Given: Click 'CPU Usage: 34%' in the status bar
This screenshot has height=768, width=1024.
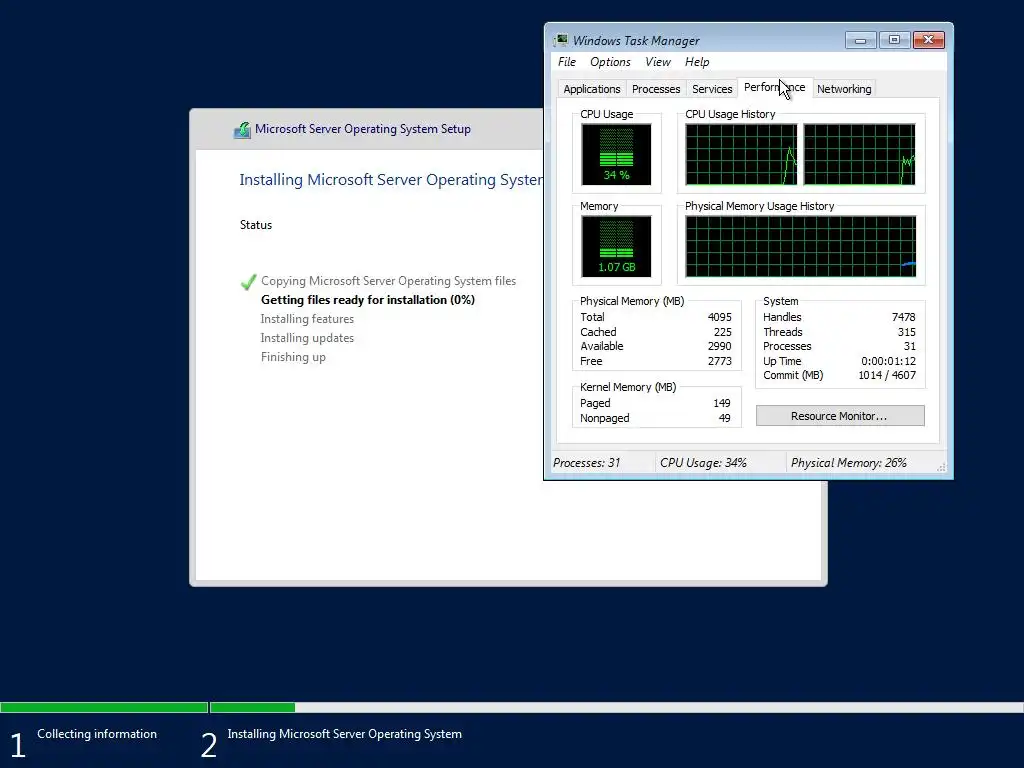Looking at the screenshot, I should (703, 462).
